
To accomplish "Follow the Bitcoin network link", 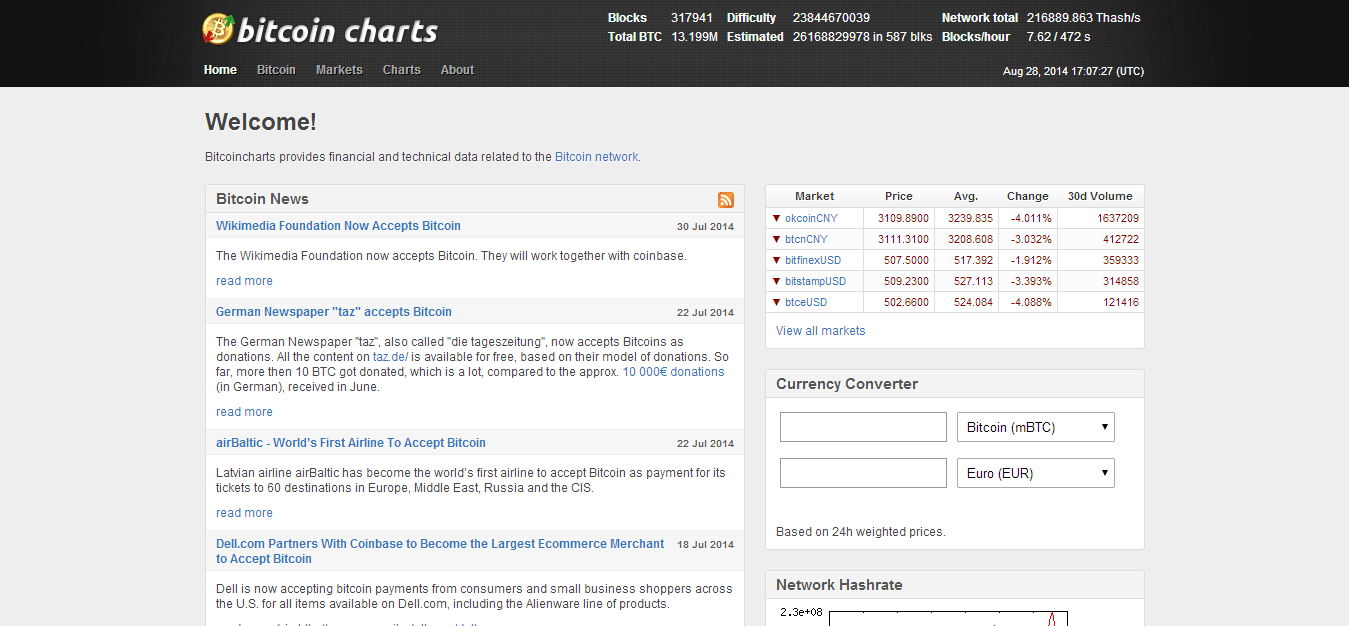I will [x=596, y=157].
